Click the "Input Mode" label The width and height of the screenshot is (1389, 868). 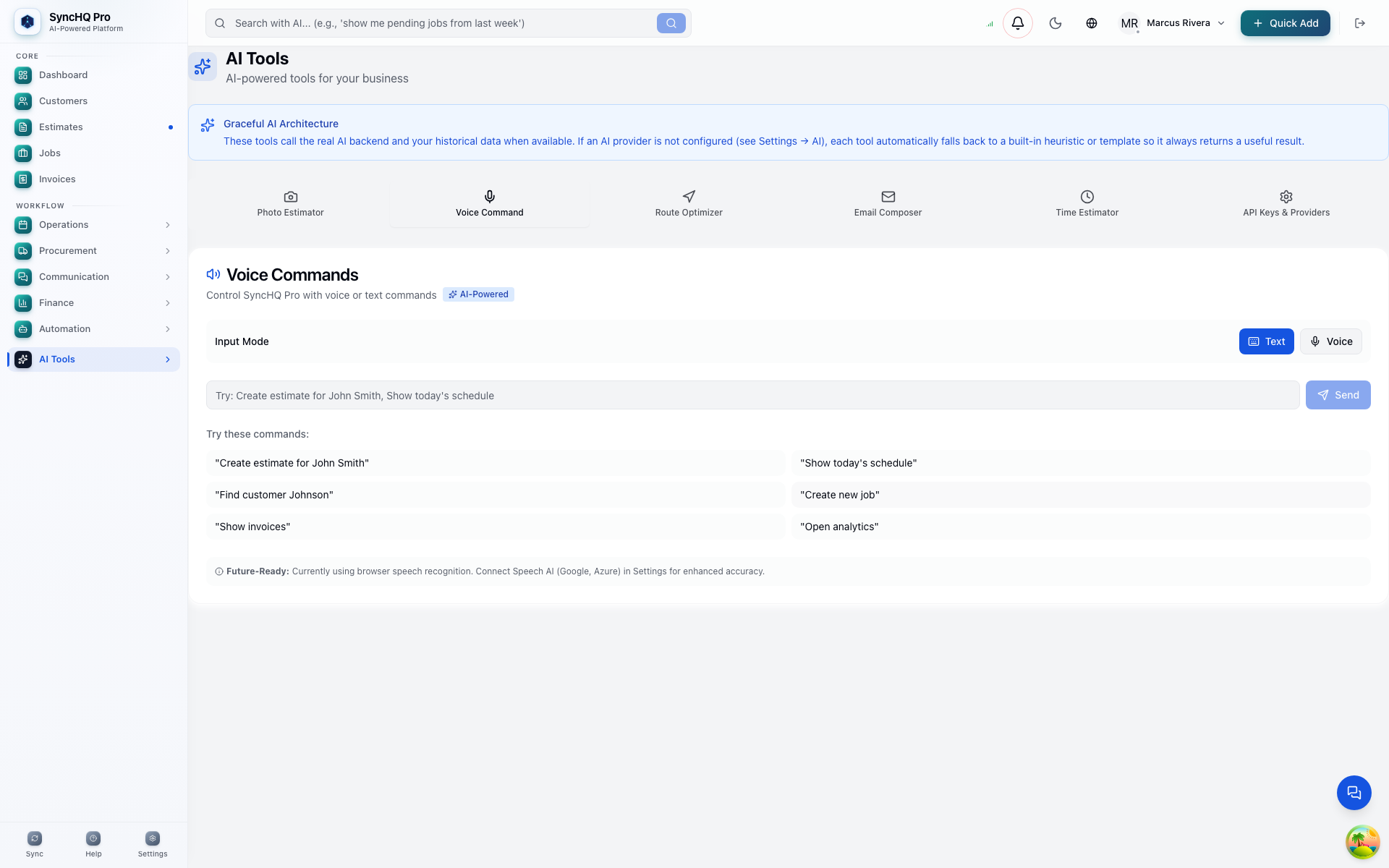242,341
